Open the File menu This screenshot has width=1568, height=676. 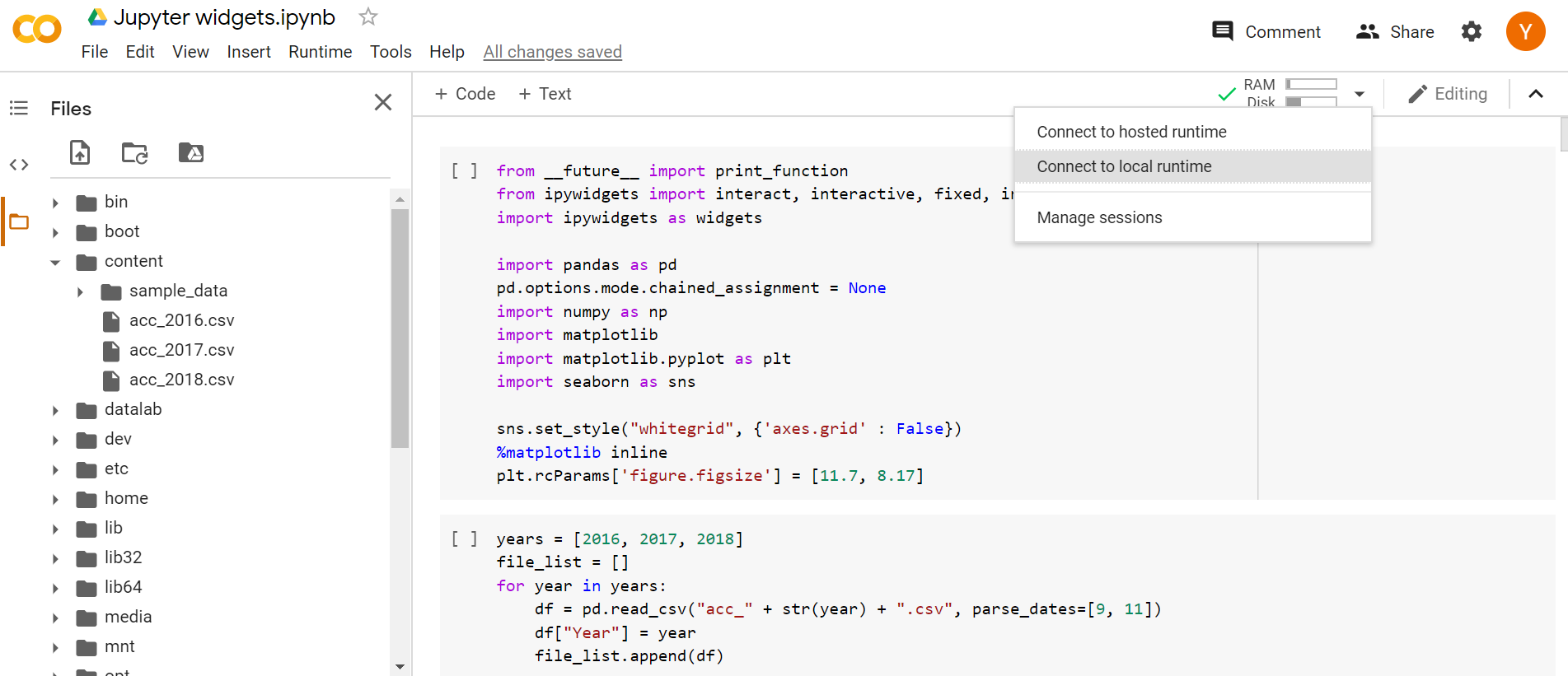pyautogui.click(x=95, y=52)
